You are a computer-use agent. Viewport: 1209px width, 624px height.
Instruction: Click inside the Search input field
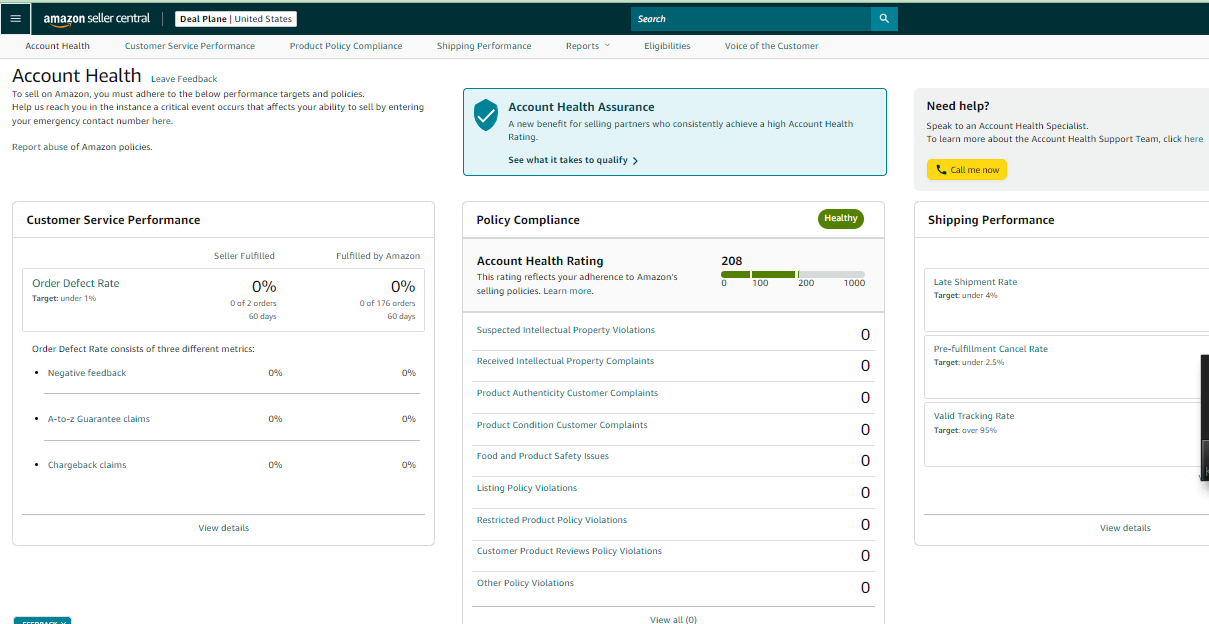(x=751, y=19)
